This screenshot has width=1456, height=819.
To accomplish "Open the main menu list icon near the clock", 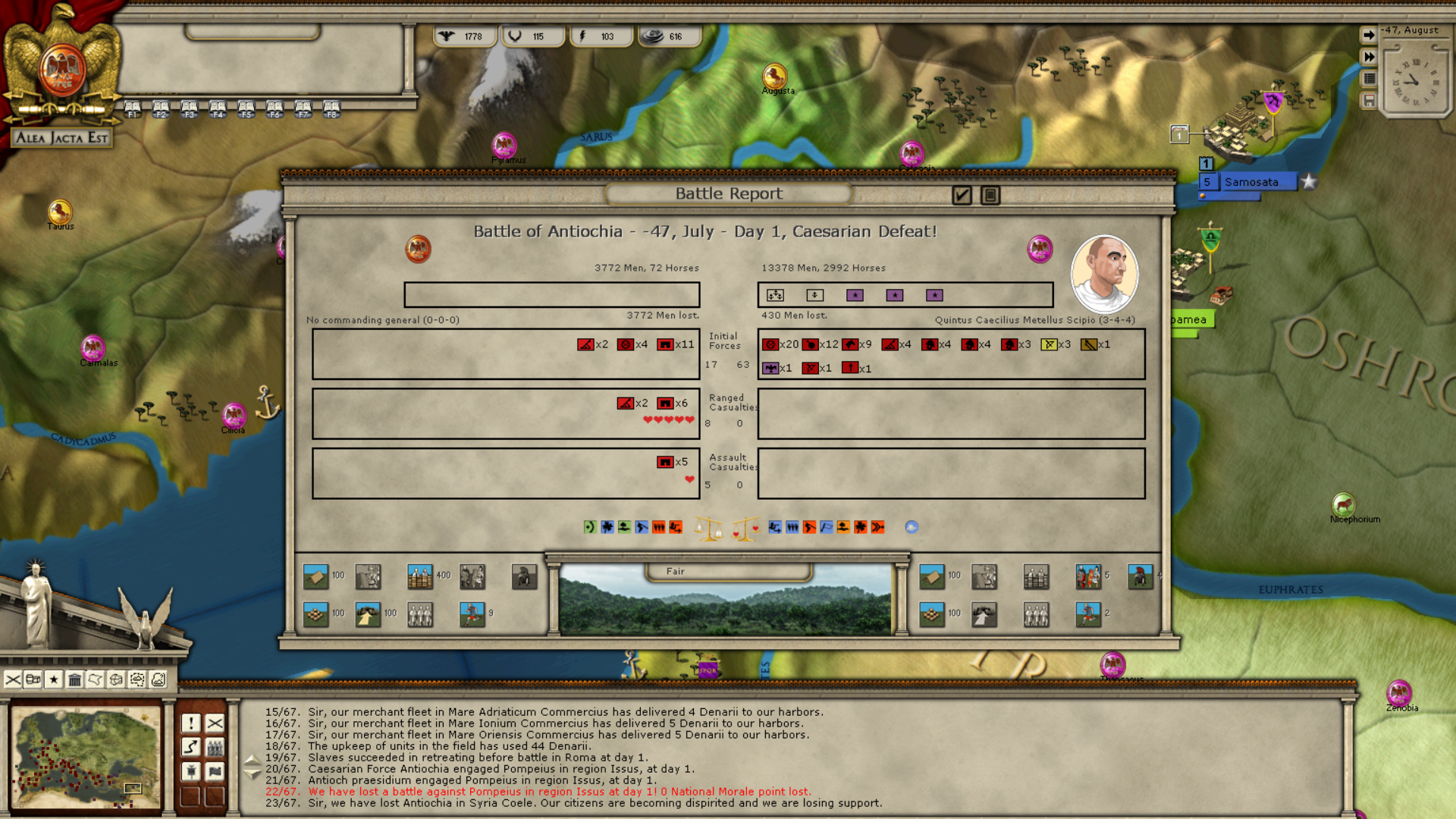I will coord(1368,78).
